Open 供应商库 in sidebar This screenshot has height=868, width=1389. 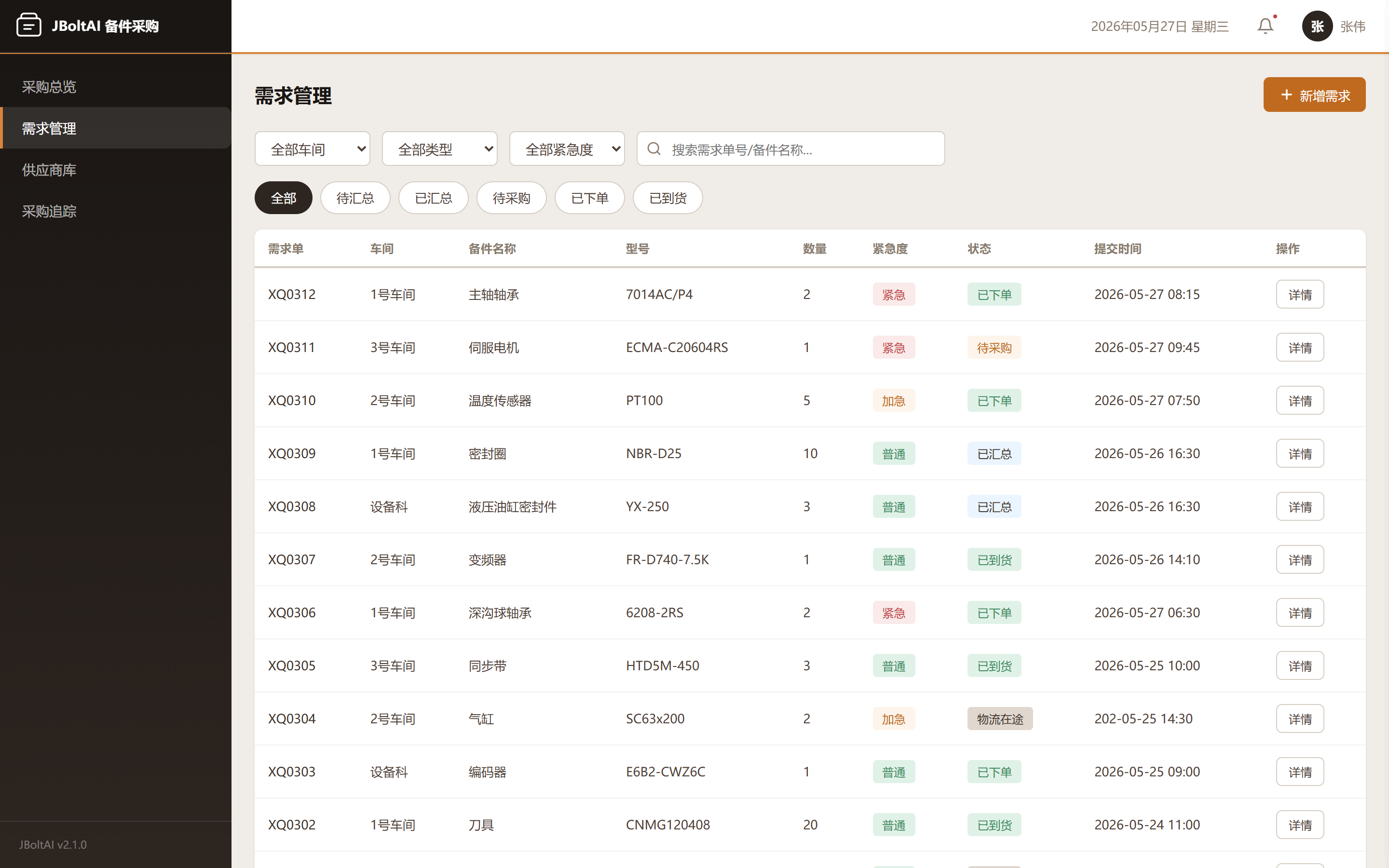[x=115, y=170]
